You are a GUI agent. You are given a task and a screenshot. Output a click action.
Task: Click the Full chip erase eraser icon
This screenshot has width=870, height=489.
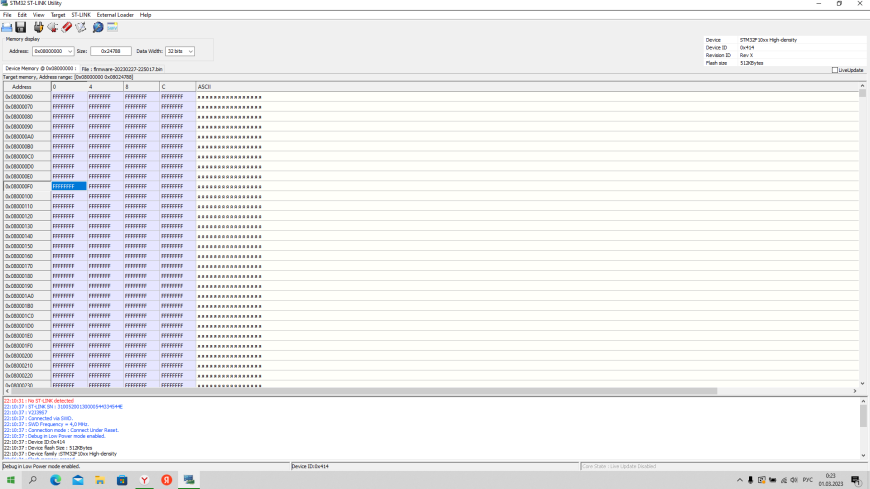[67, 27]
